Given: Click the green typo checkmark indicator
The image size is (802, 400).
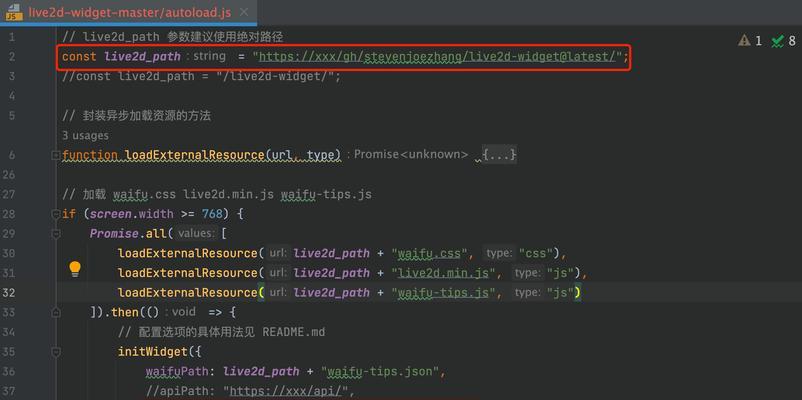Looking at the screenshot, I should point(777,41).
